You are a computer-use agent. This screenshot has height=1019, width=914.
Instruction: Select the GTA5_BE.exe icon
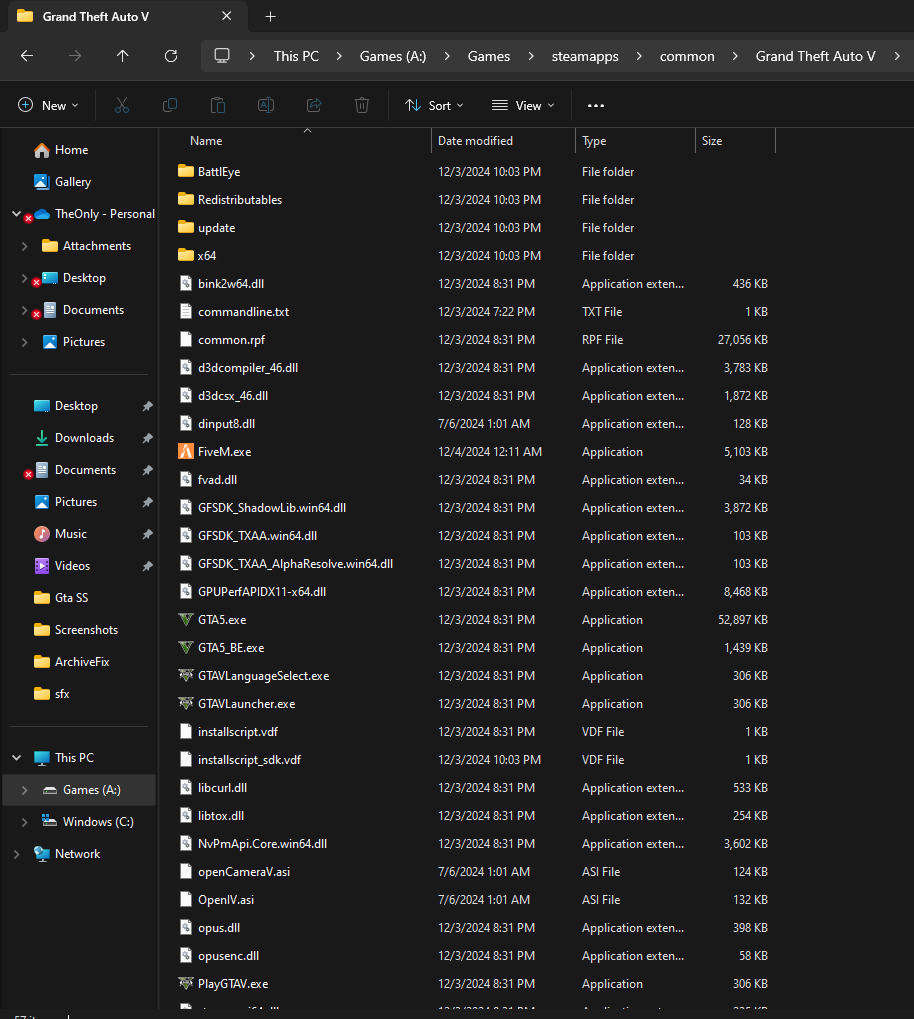click(x=186, y=648)
